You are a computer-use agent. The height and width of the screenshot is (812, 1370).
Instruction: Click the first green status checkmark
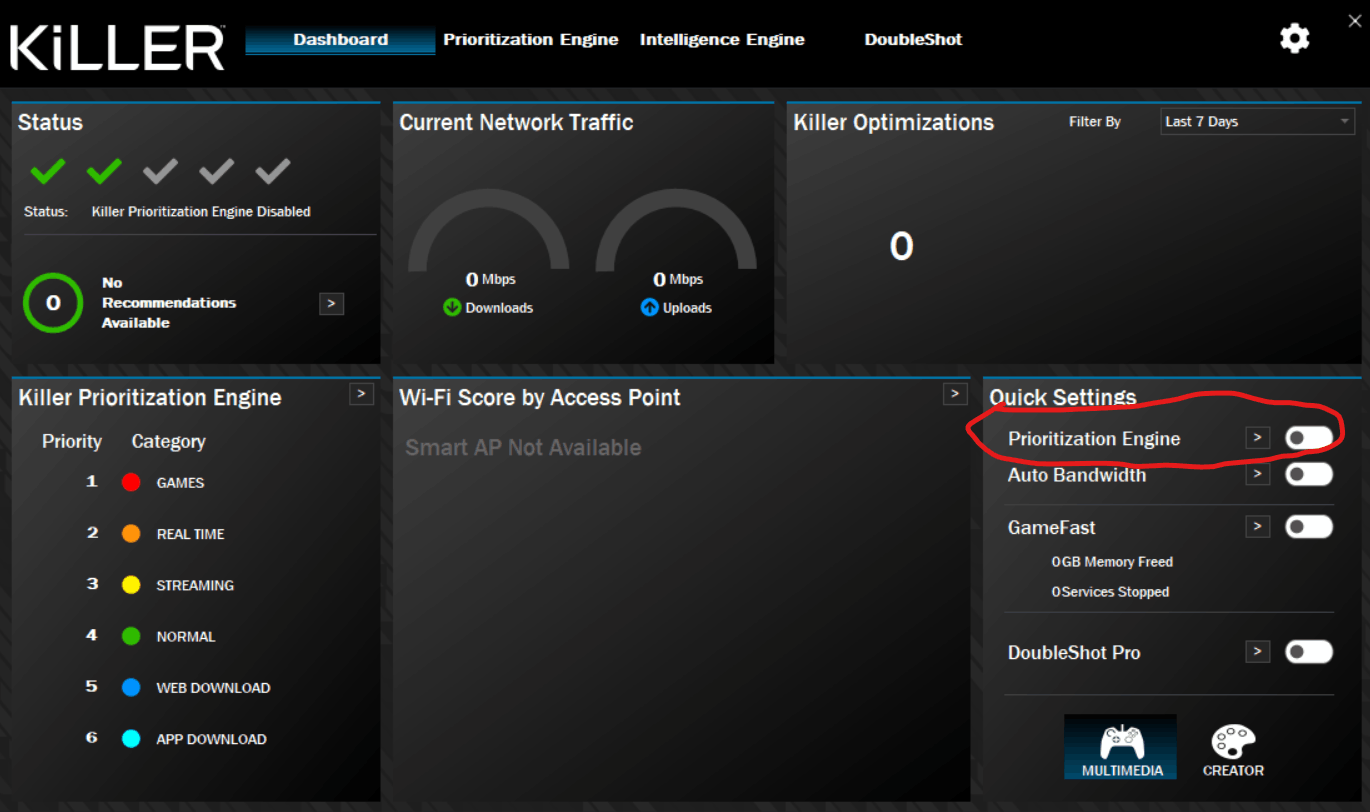tap(47, 172)
